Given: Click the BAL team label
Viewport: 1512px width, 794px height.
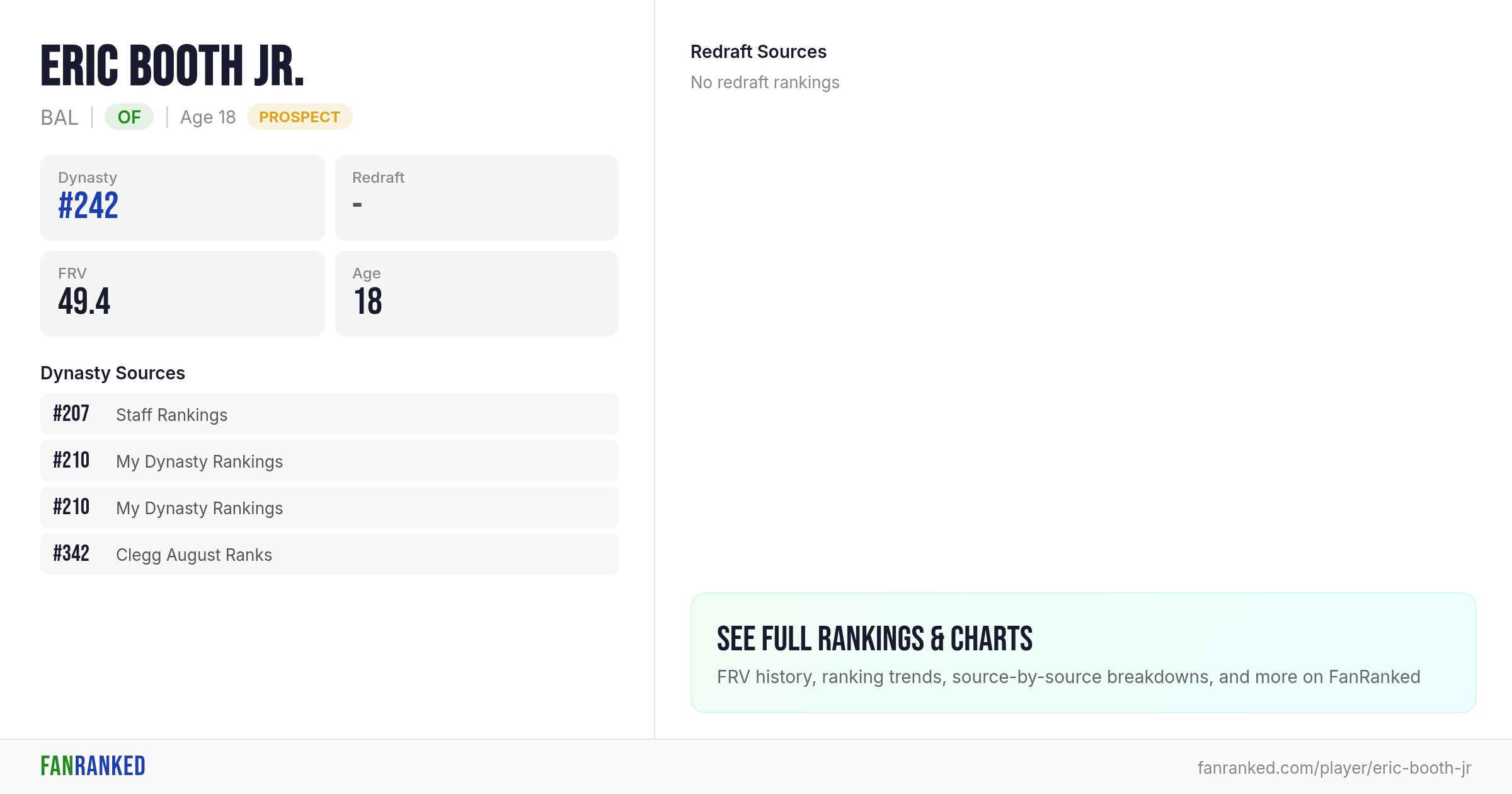Looking at the screenshot, I should (59, 118).
